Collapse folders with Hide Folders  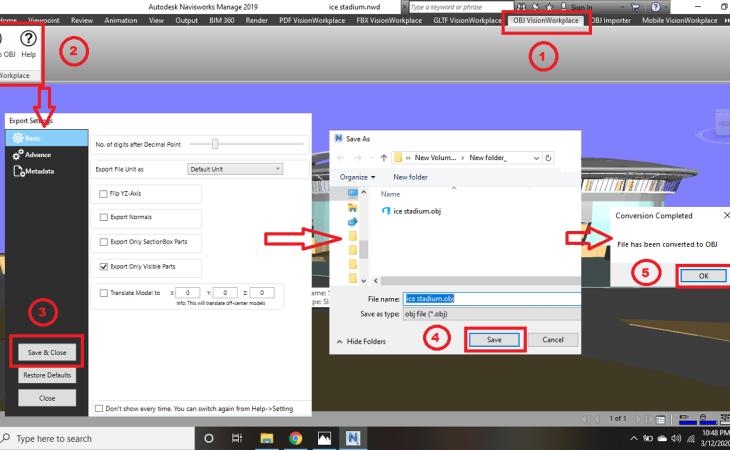(x=361, y=342)
